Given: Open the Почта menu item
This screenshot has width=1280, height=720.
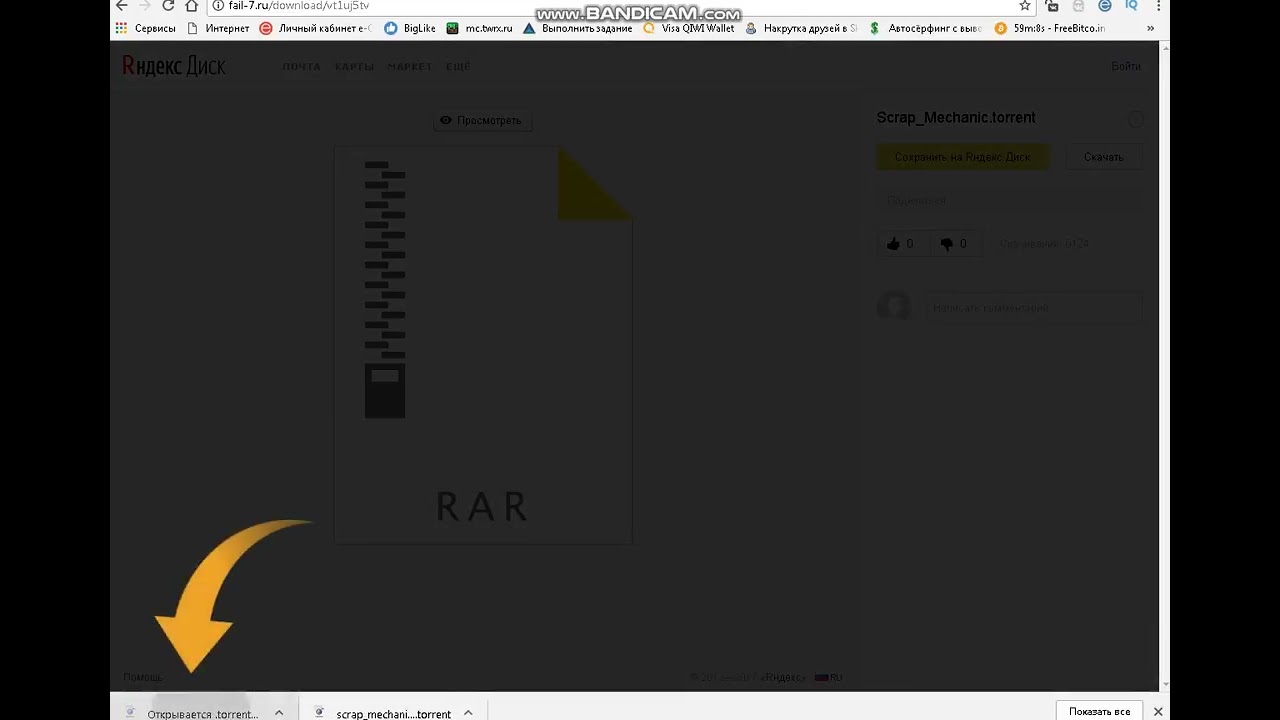Looking at the screenshot, I should [301, 67].
